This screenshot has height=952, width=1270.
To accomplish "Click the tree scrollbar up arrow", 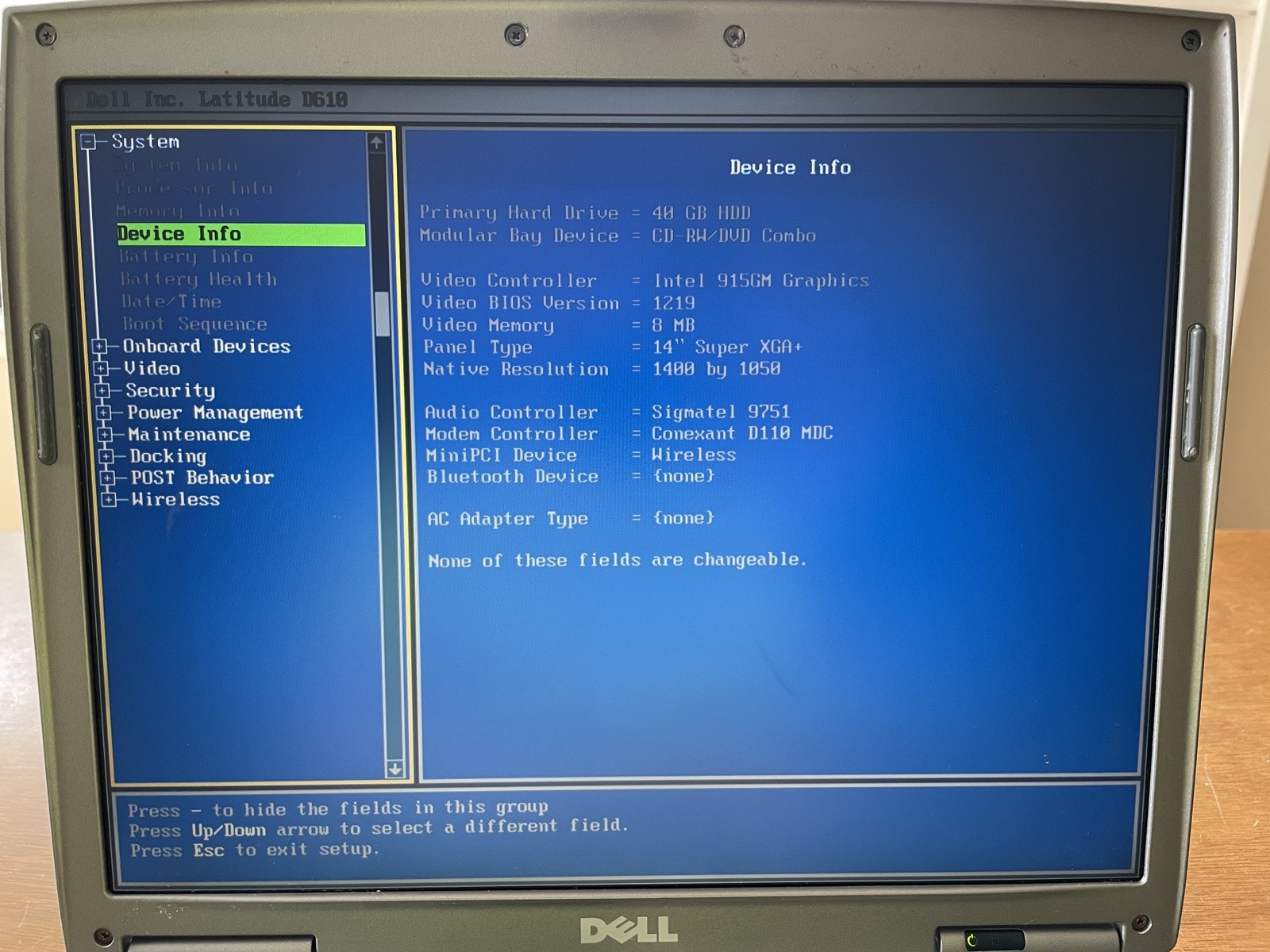I will [x=377, y=143].
